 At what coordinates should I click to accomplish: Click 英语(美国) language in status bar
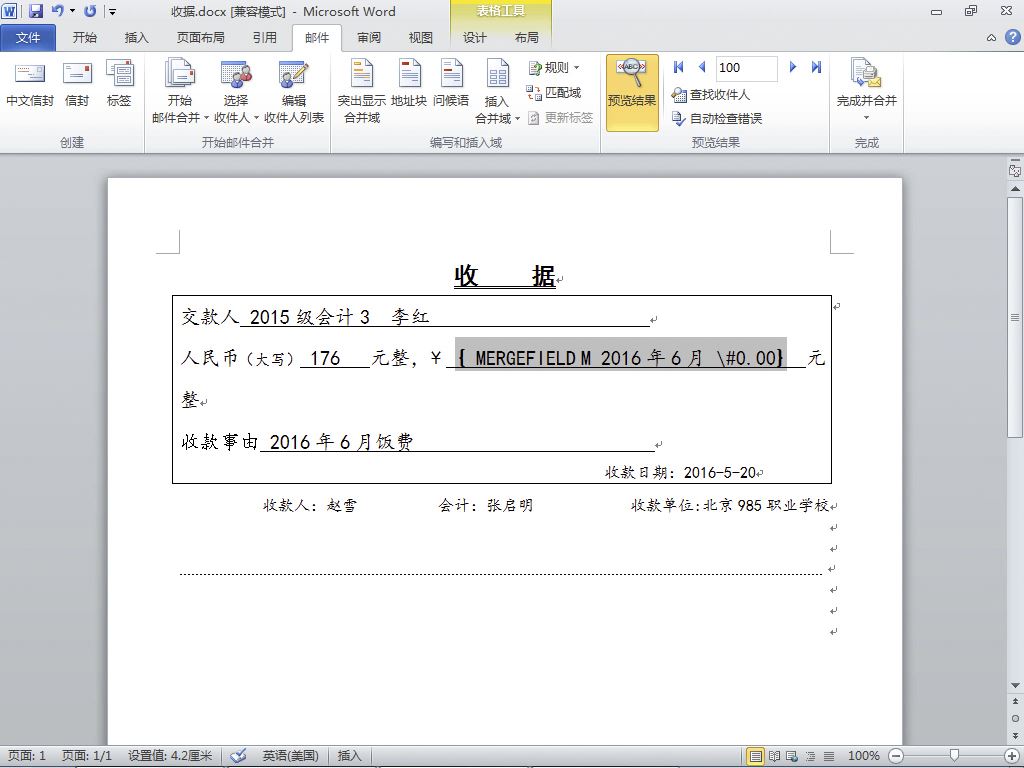(x=290, y=756)
